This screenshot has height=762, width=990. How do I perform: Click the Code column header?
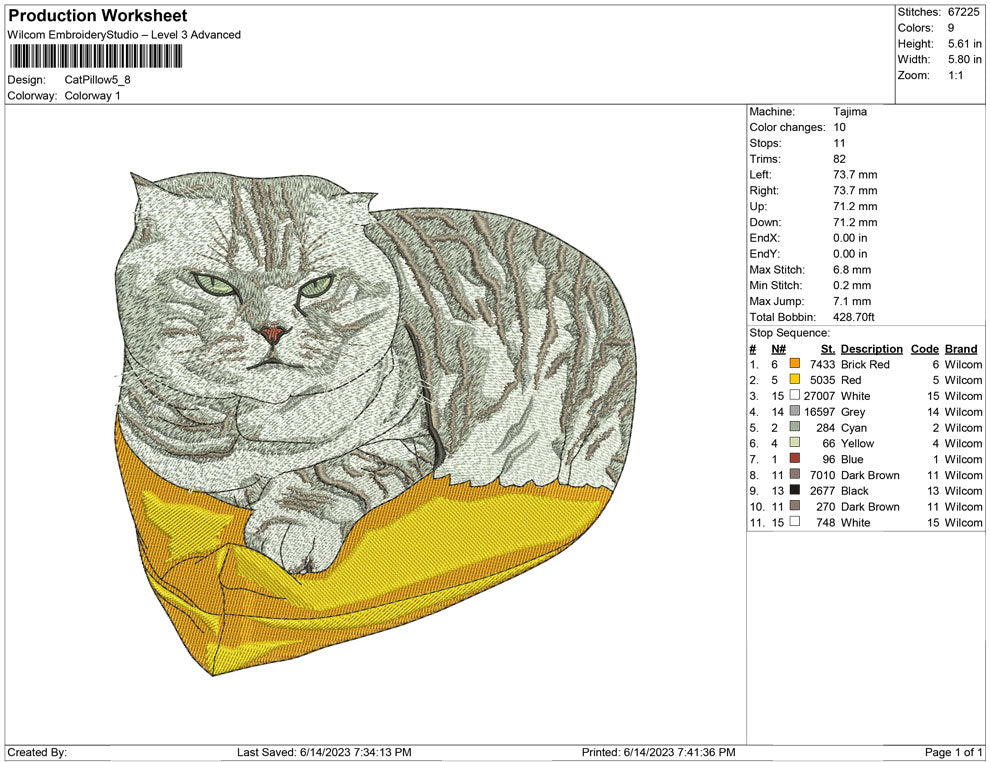tap(924, 348)
